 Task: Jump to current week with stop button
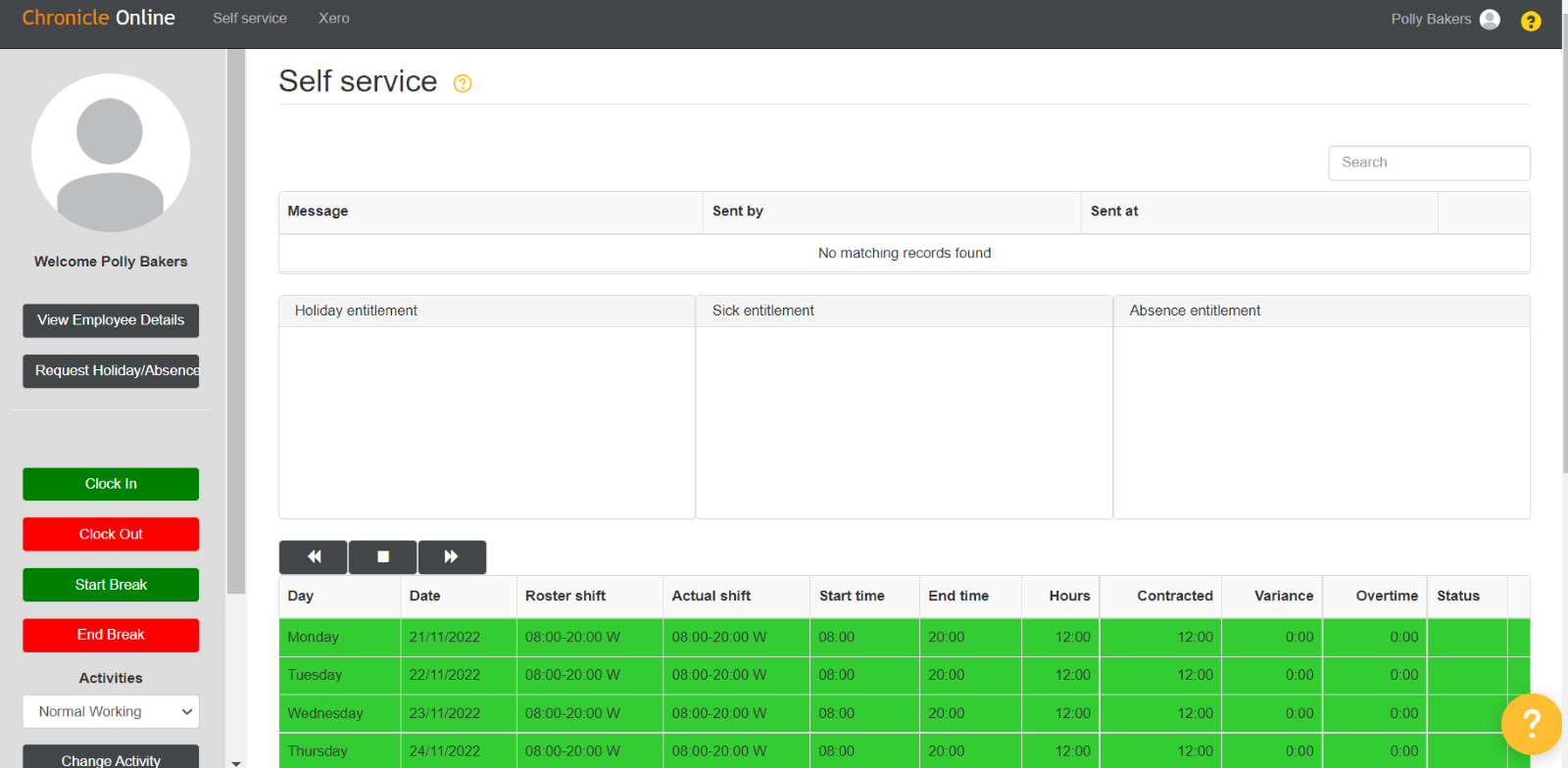[x=383, y=556]
